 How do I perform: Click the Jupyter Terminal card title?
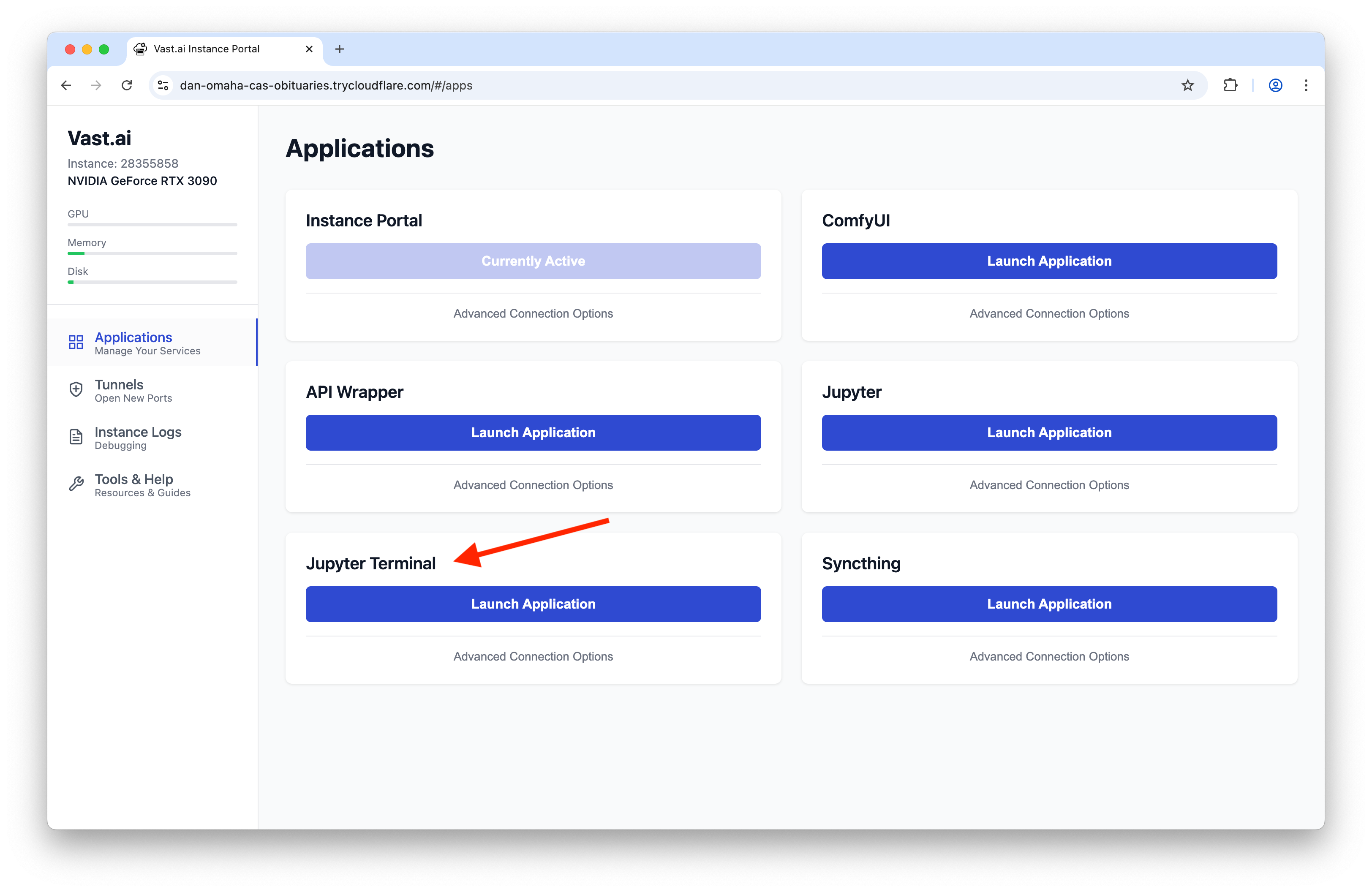pyautogui.click(x=371, y=563)
